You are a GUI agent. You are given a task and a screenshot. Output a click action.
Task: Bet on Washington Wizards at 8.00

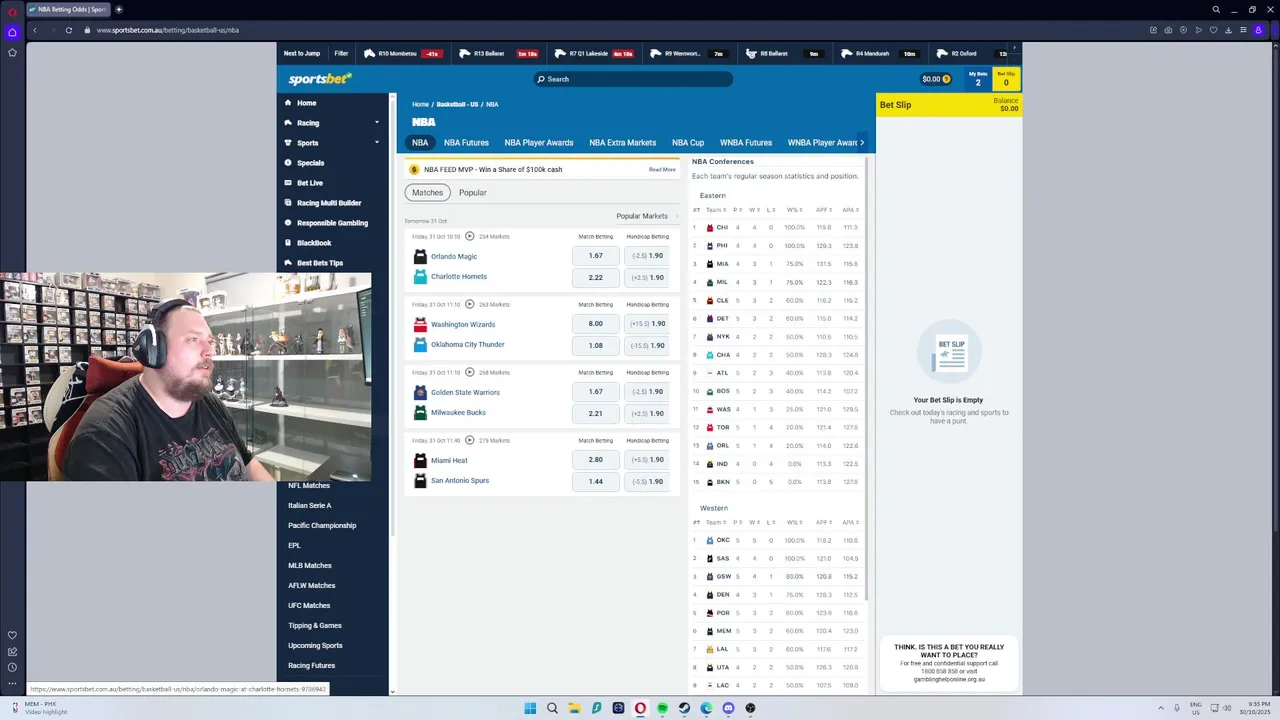click(596, 324)
